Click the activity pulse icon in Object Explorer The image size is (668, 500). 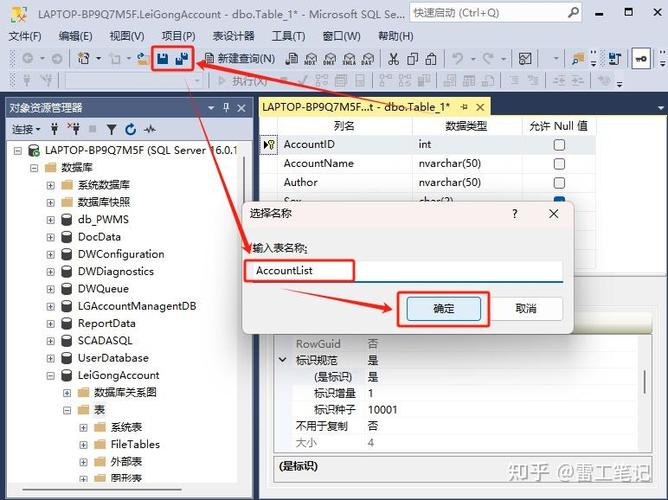(x=150, y=129)
